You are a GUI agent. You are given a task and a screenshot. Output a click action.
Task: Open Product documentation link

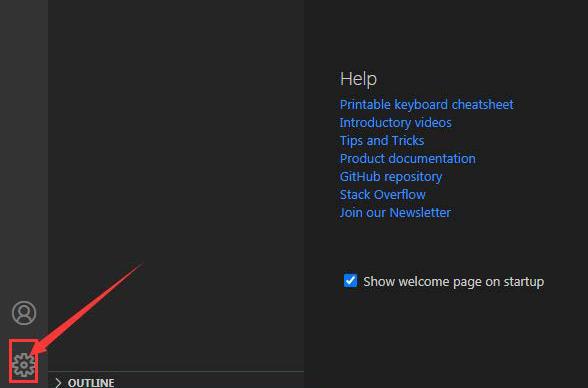coord(408,159)
